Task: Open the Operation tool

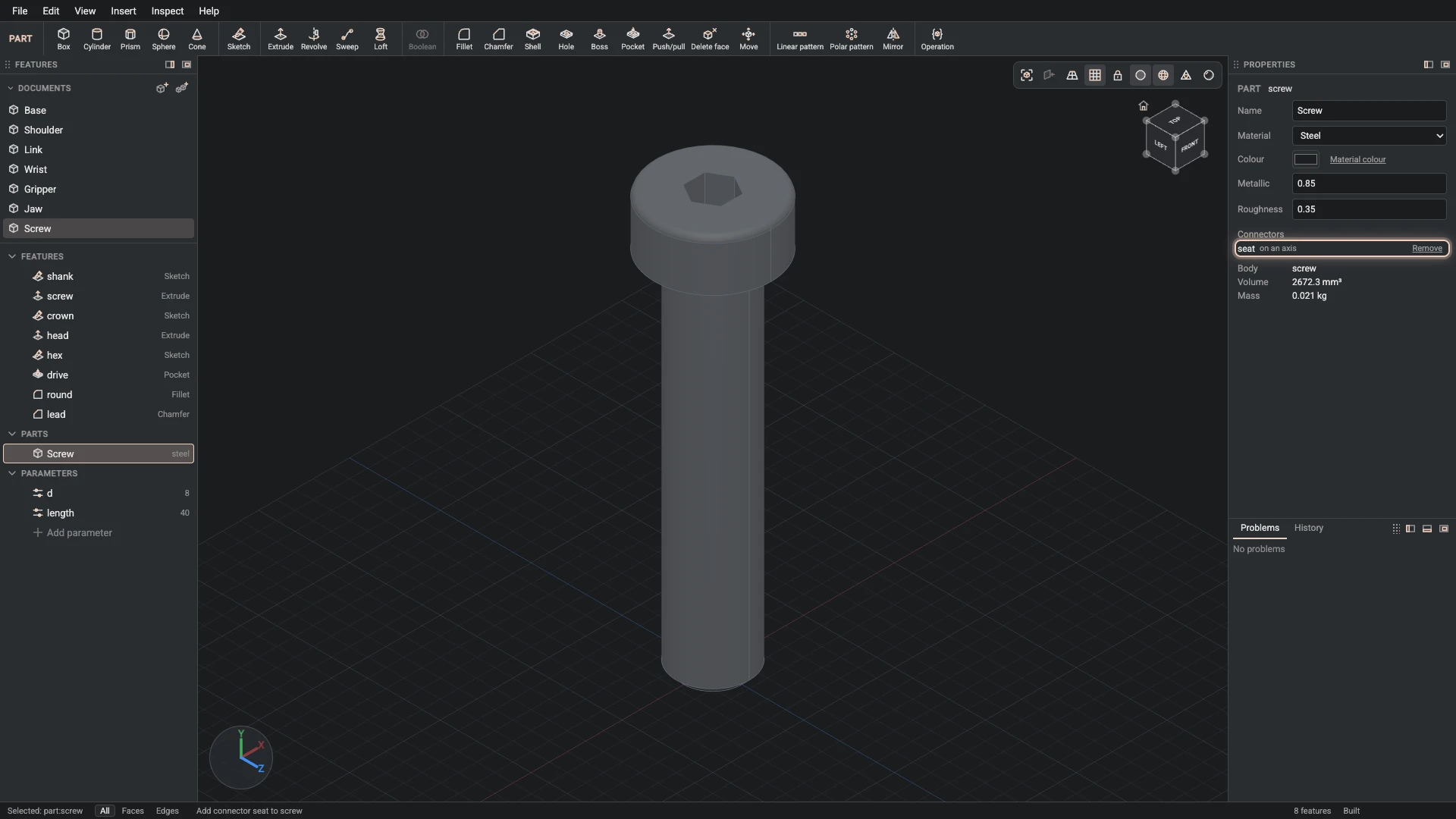Action: click(937, 39)
